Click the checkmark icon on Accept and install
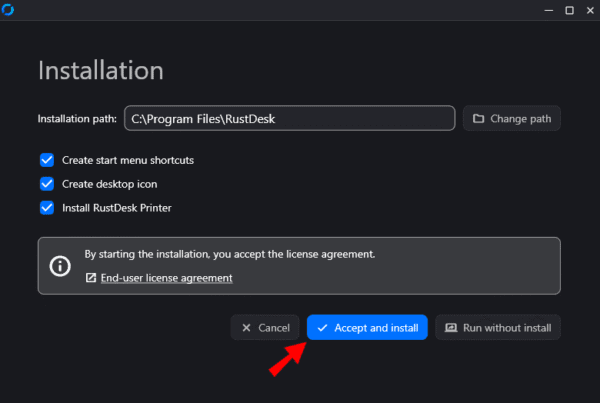 pos(323,328)
